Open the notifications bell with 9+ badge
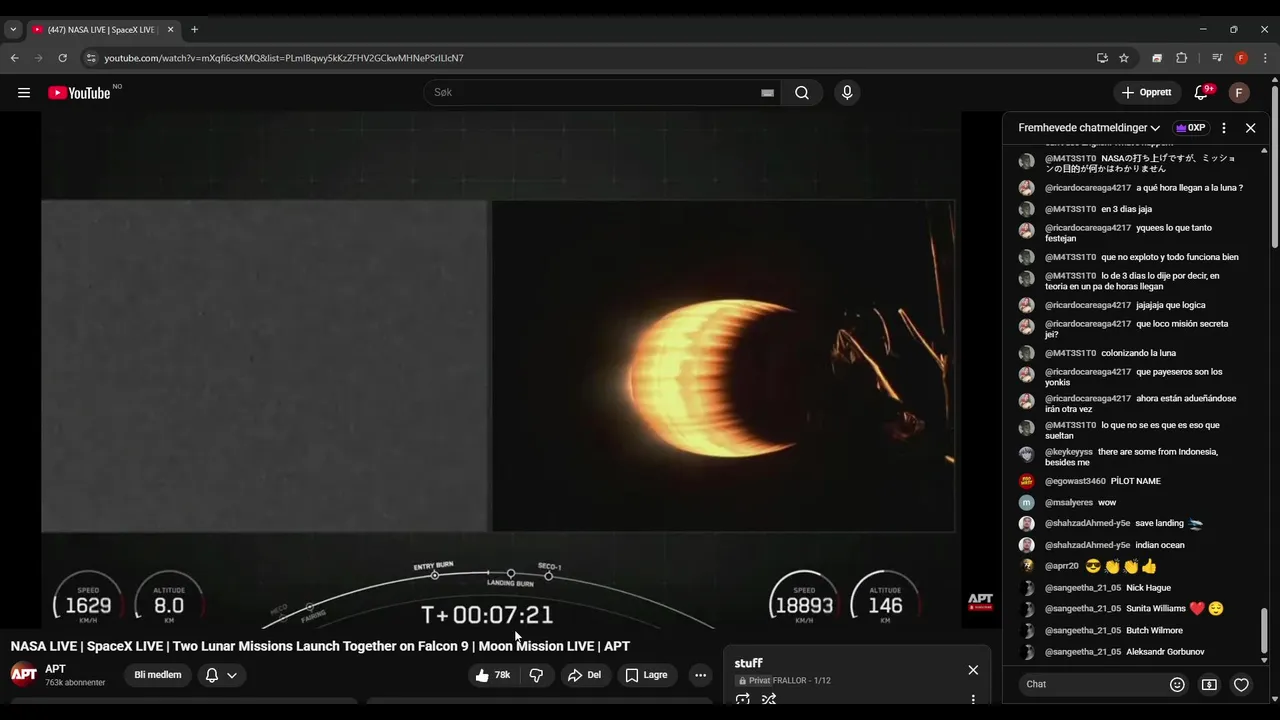 (x=1201, y=93)
